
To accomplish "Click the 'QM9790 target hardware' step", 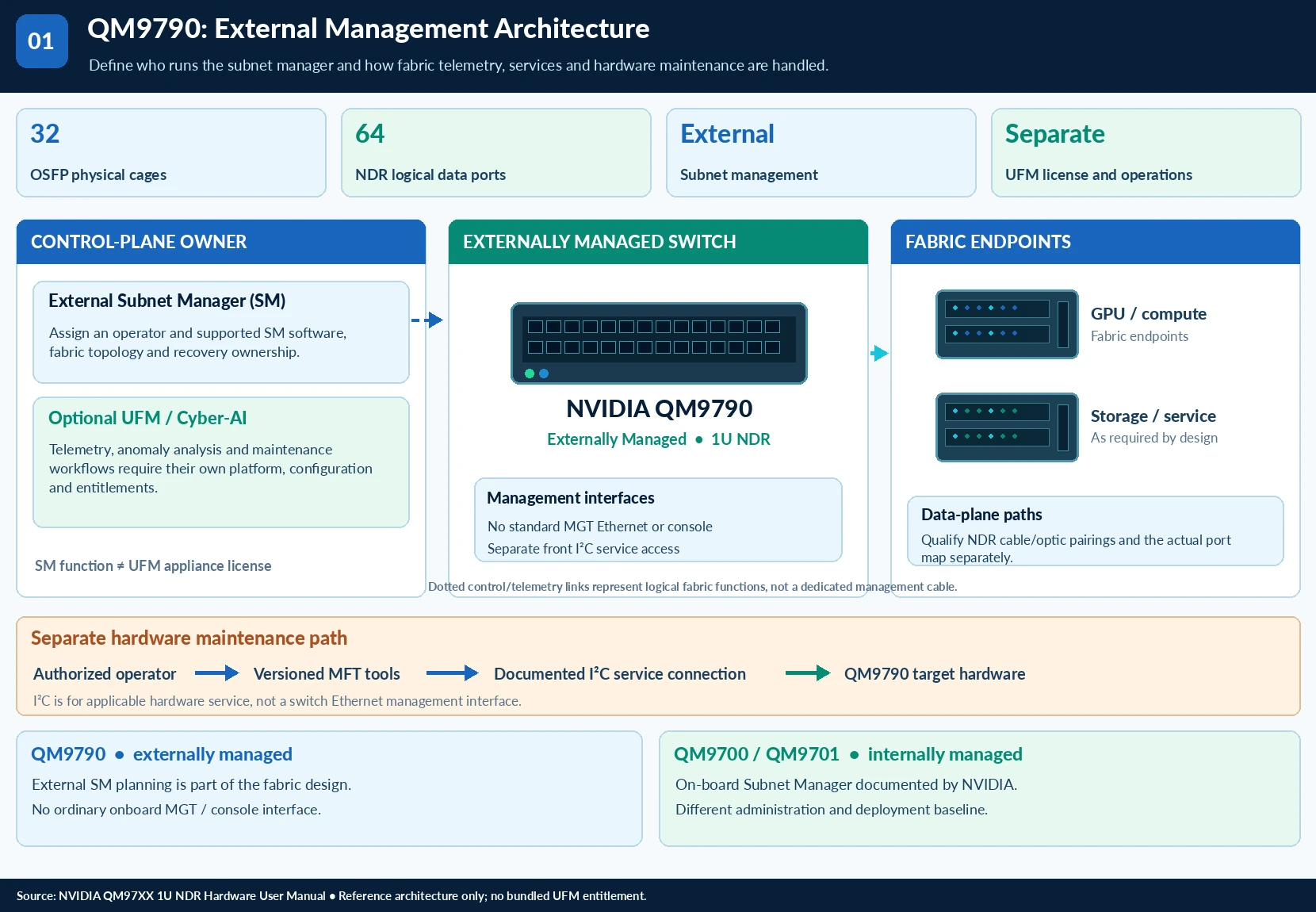I will tap(935, 674).
